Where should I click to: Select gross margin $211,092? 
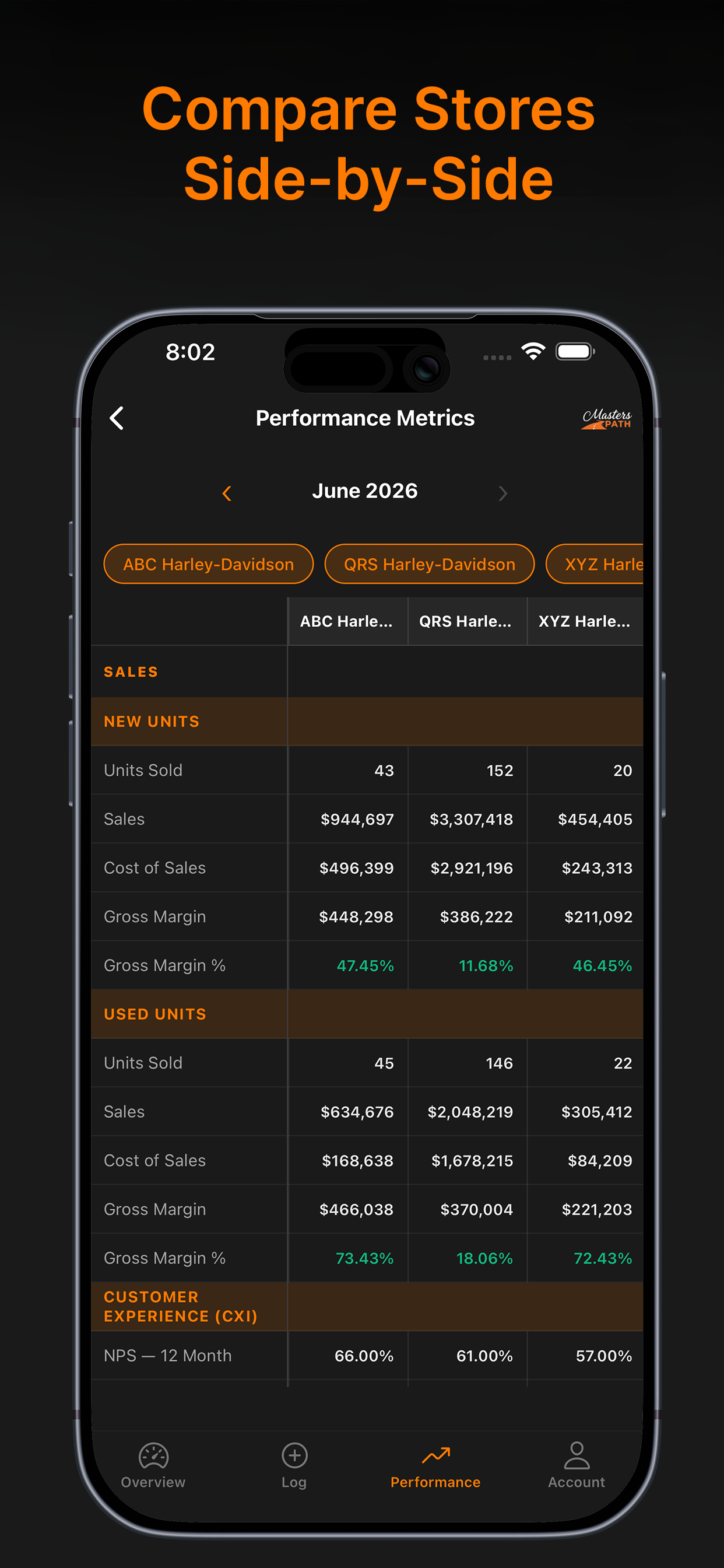[x=599, y=916]
